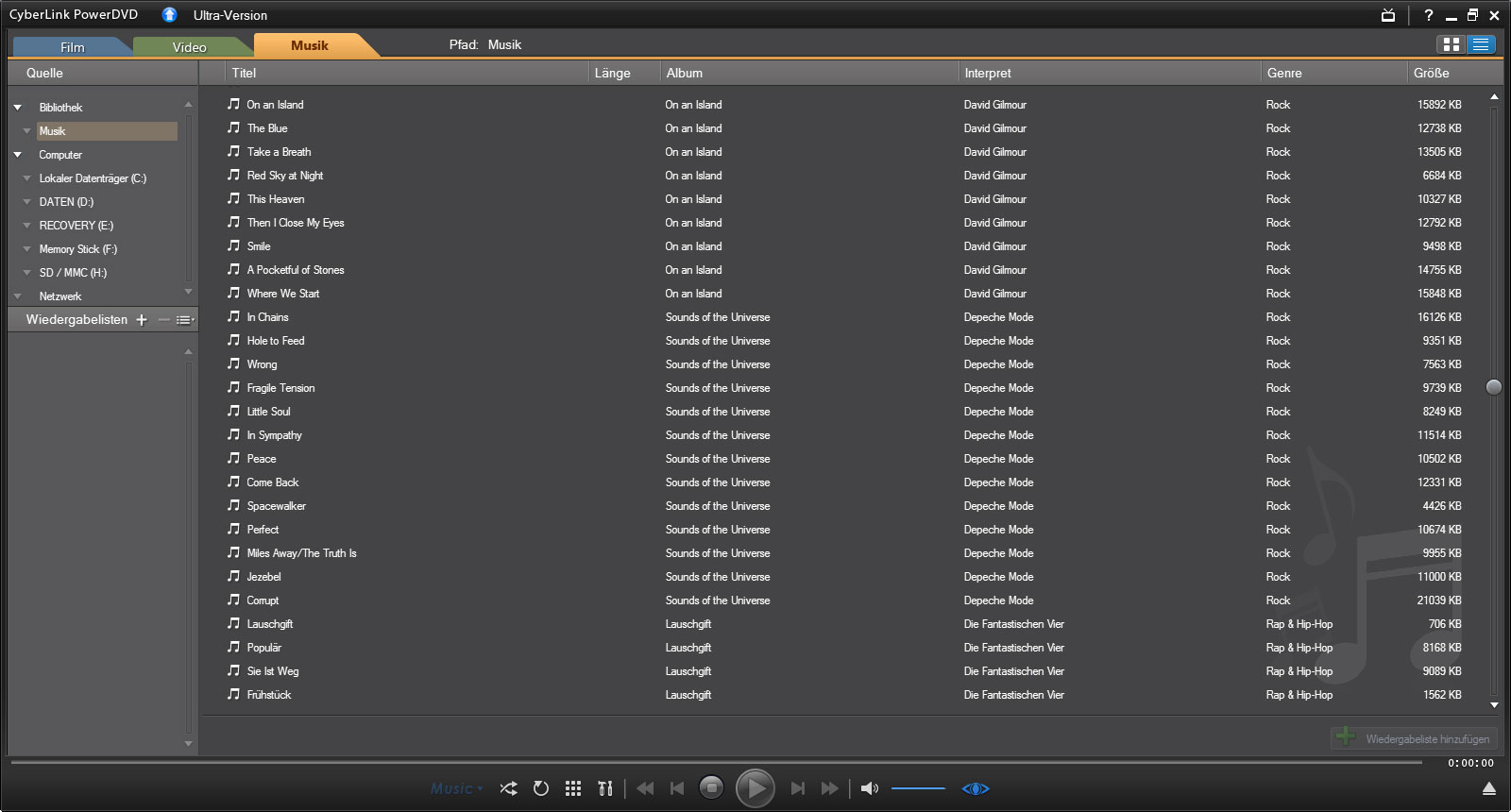Click note icon for "A Pocketful of Stones"

coord(233,269)
